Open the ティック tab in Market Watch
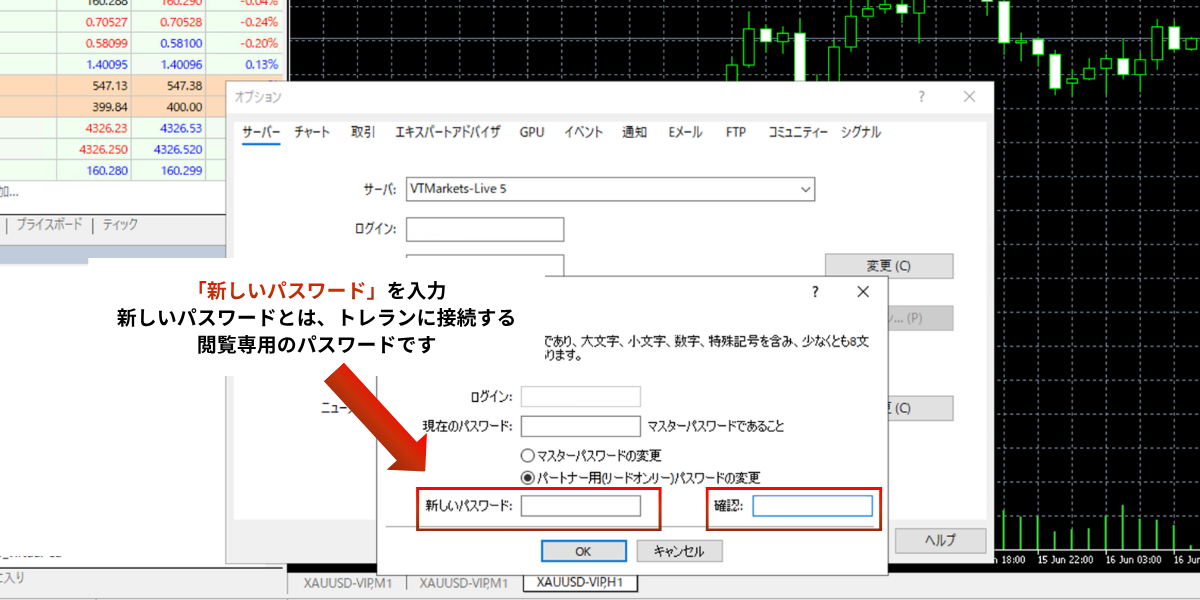 point(120,225)
